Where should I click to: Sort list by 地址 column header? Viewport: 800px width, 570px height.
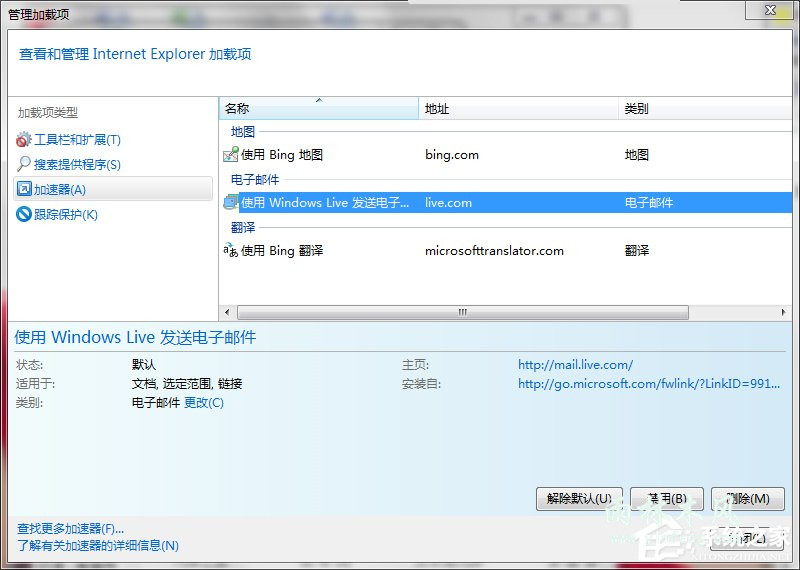(x=518, y=109)
